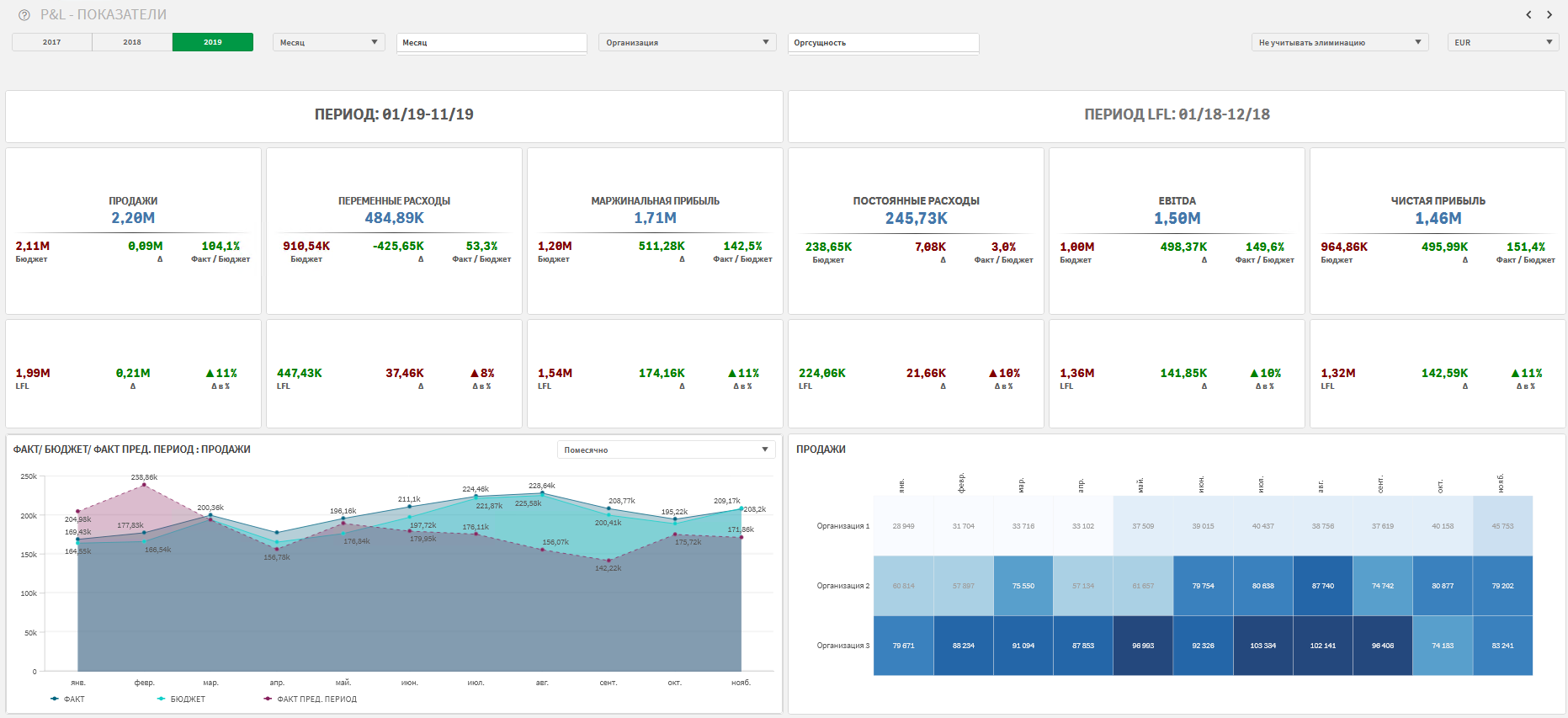Click the help question mark icon

(x=24, y=15)
